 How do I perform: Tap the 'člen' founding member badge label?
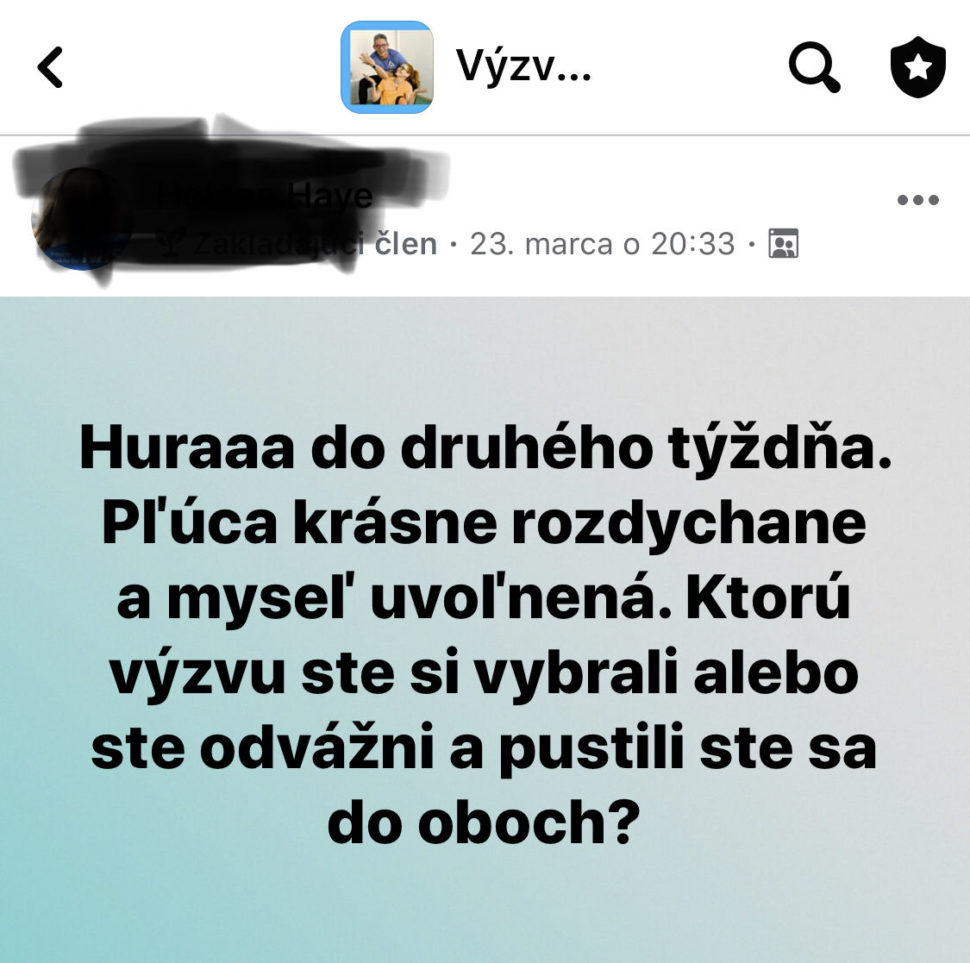[406, 244]
